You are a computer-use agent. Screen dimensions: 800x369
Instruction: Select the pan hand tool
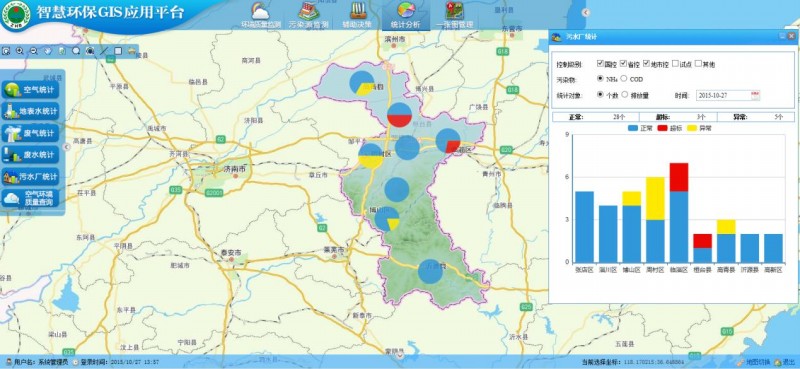tap(48, 51)
